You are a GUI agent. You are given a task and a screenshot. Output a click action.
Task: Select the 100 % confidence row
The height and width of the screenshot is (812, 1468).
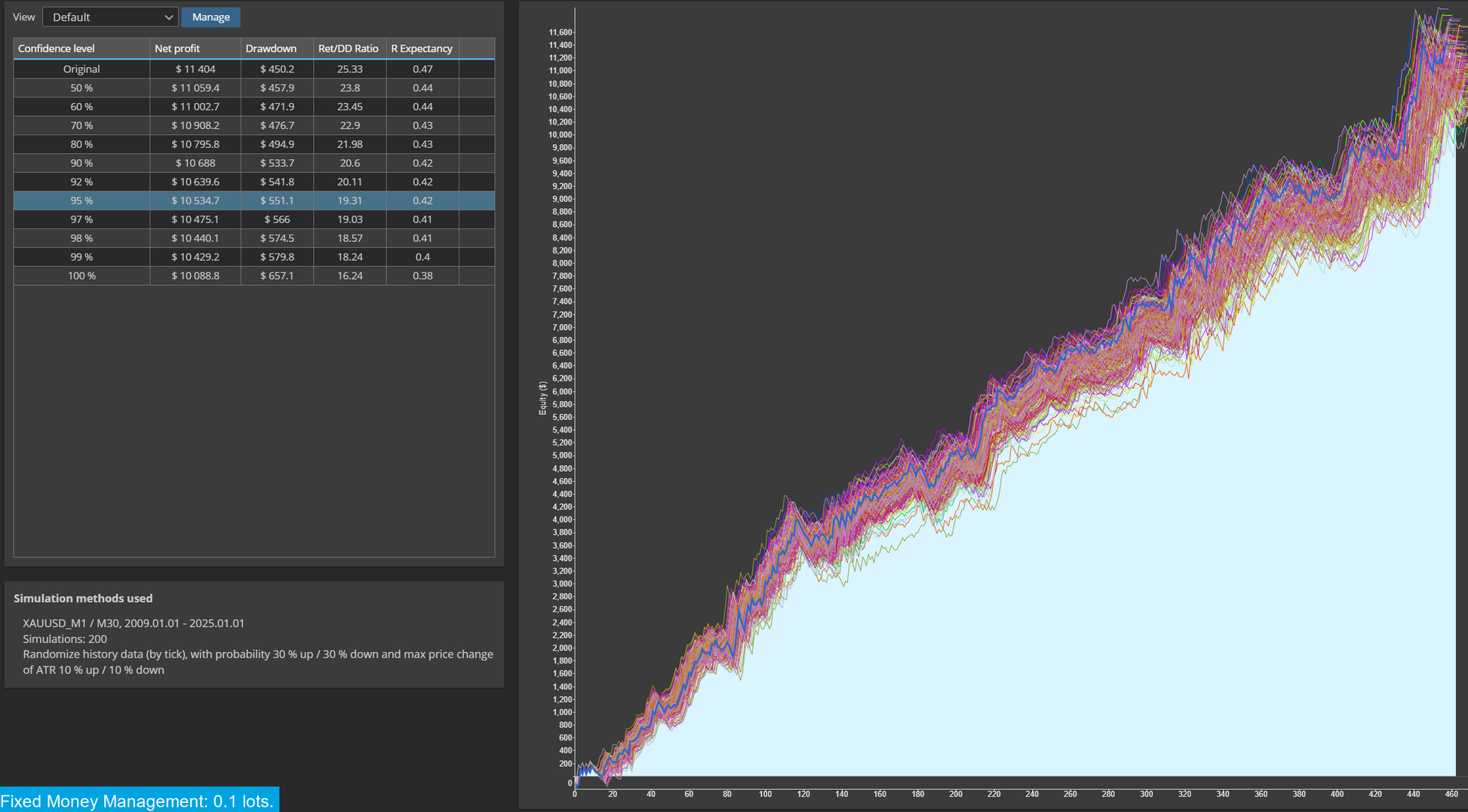[254, 276]
